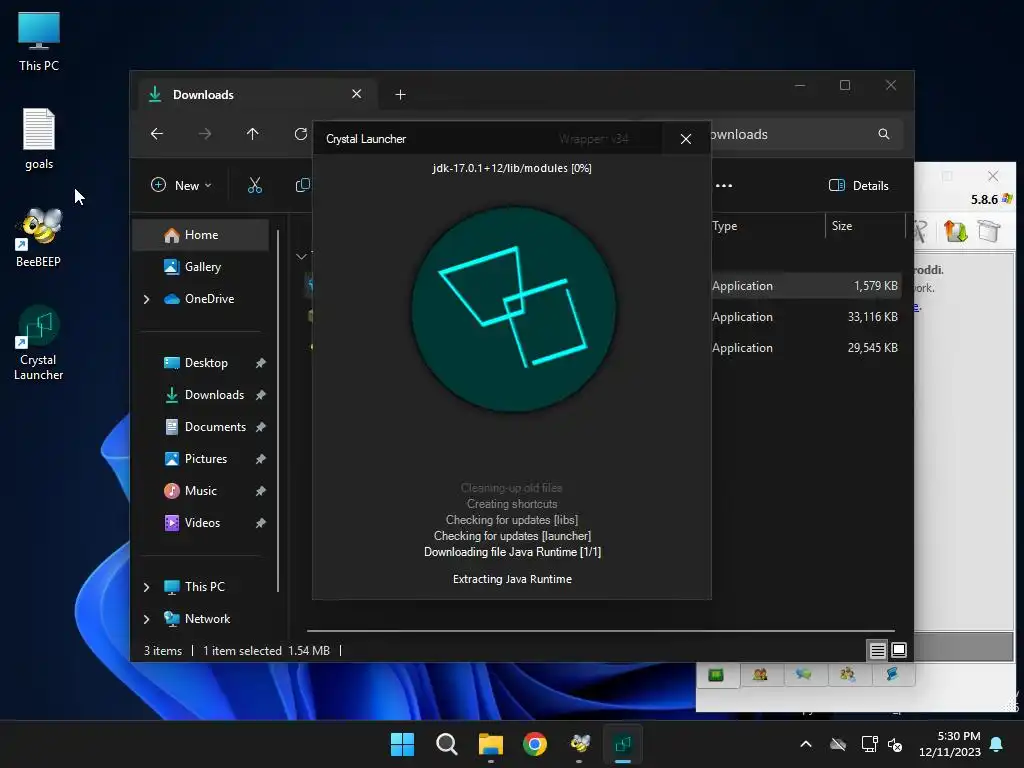Open Google Chrome from taskbar
1024x768 pixels.
click(x=535, y=744)
